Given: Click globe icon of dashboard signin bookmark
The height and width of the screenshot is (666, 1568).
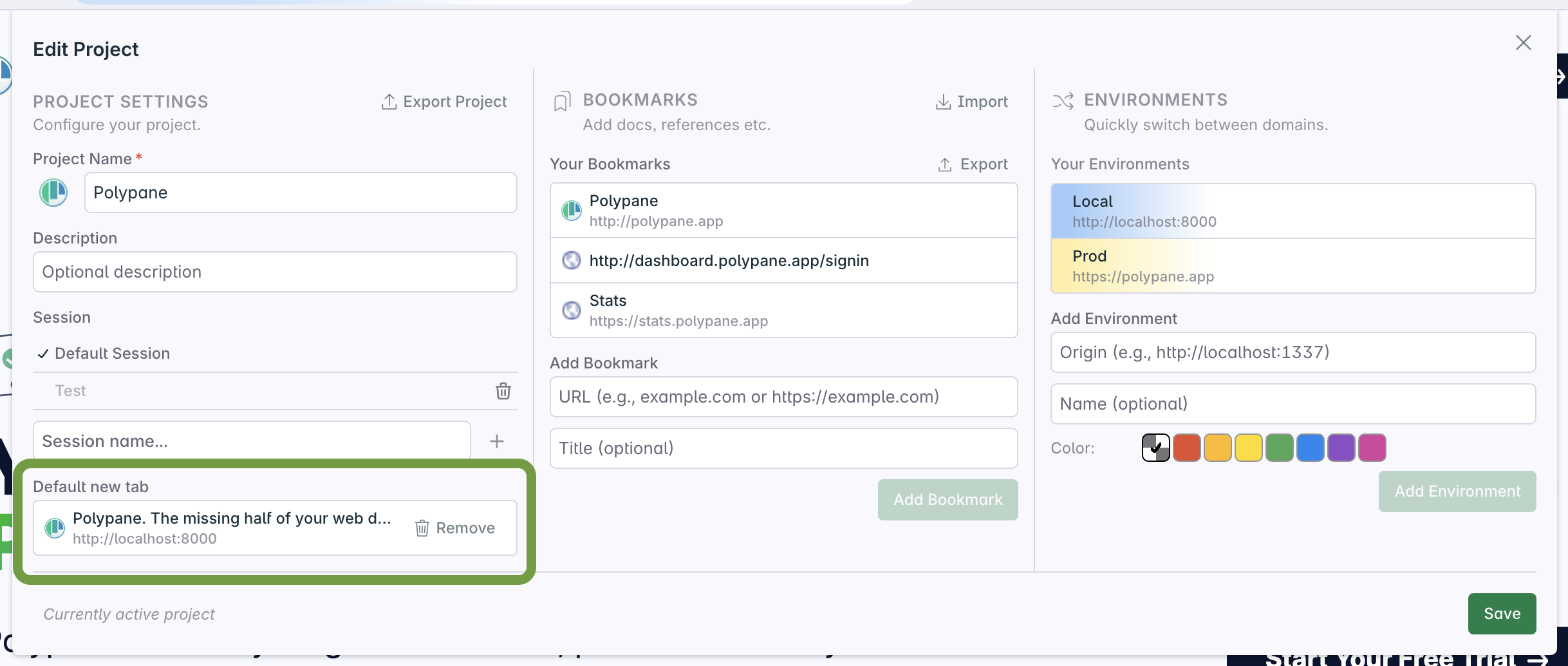Looking at the screenshot, I should pyautogui.click(x=572, y=260).
